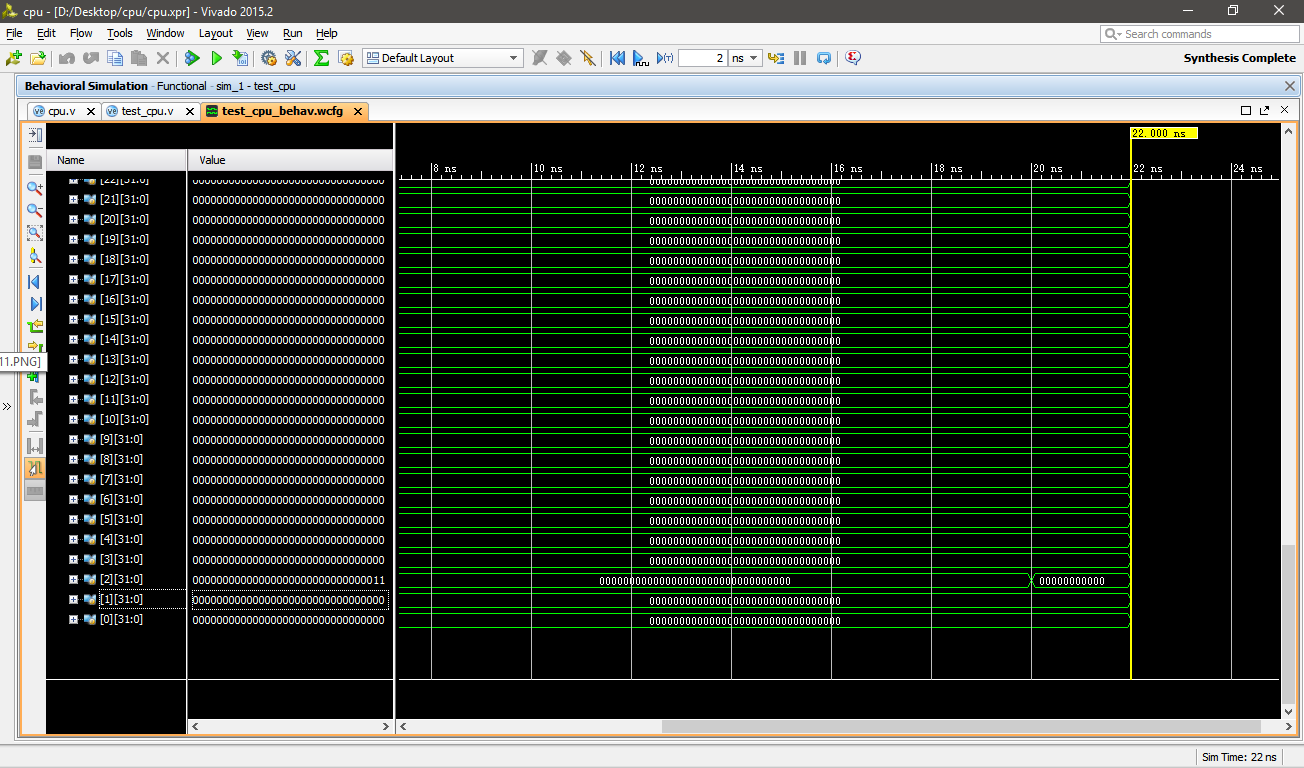
Task: Expand signal [19][31:0] in the tree
Action: (x=73, y=240)
